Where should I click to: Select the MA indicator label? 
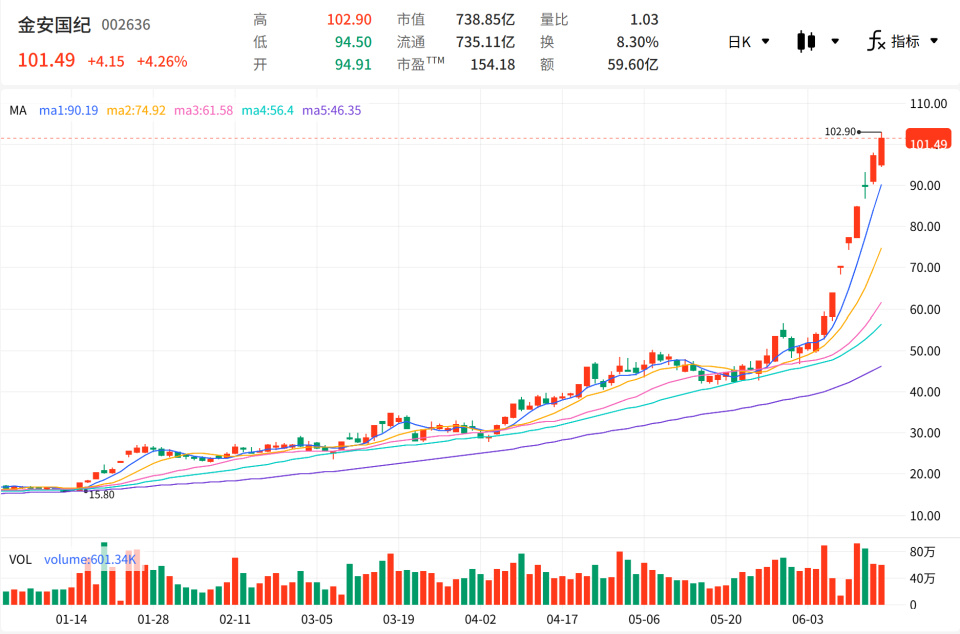18,111
